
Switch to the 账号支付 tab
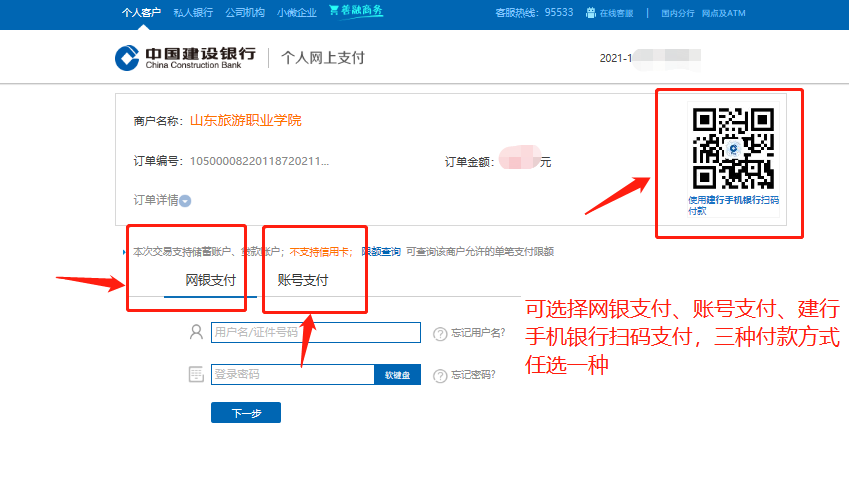tap(303, 280)
